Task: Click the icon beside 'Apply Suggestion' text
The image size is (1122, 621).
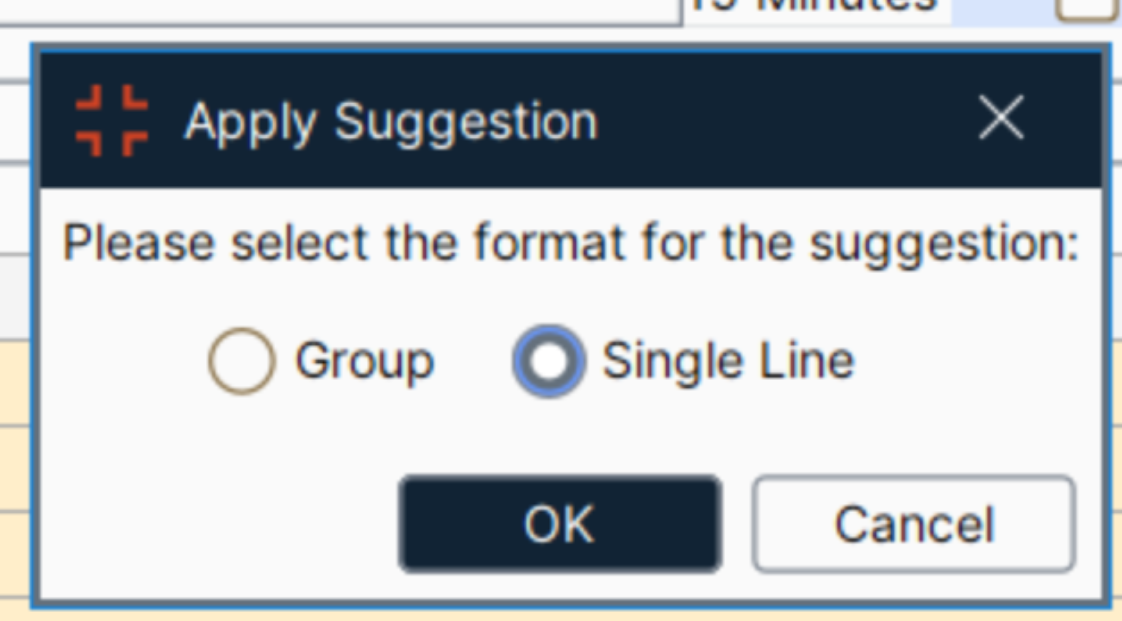Action: [113, 119]
